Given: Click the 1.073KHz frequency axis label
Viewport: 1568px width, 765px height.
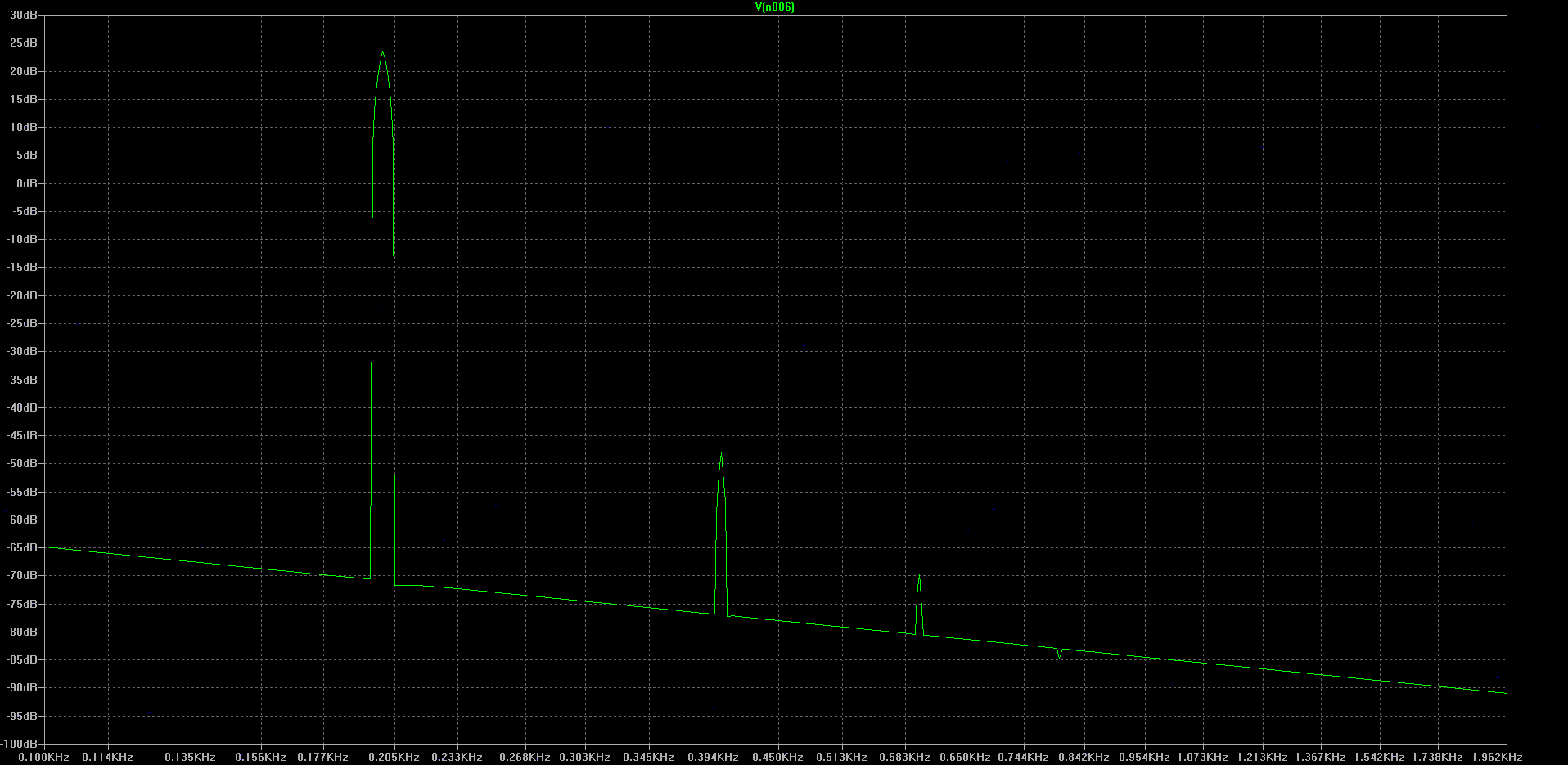Looking at the screenshot, I should coord(1202,758).
